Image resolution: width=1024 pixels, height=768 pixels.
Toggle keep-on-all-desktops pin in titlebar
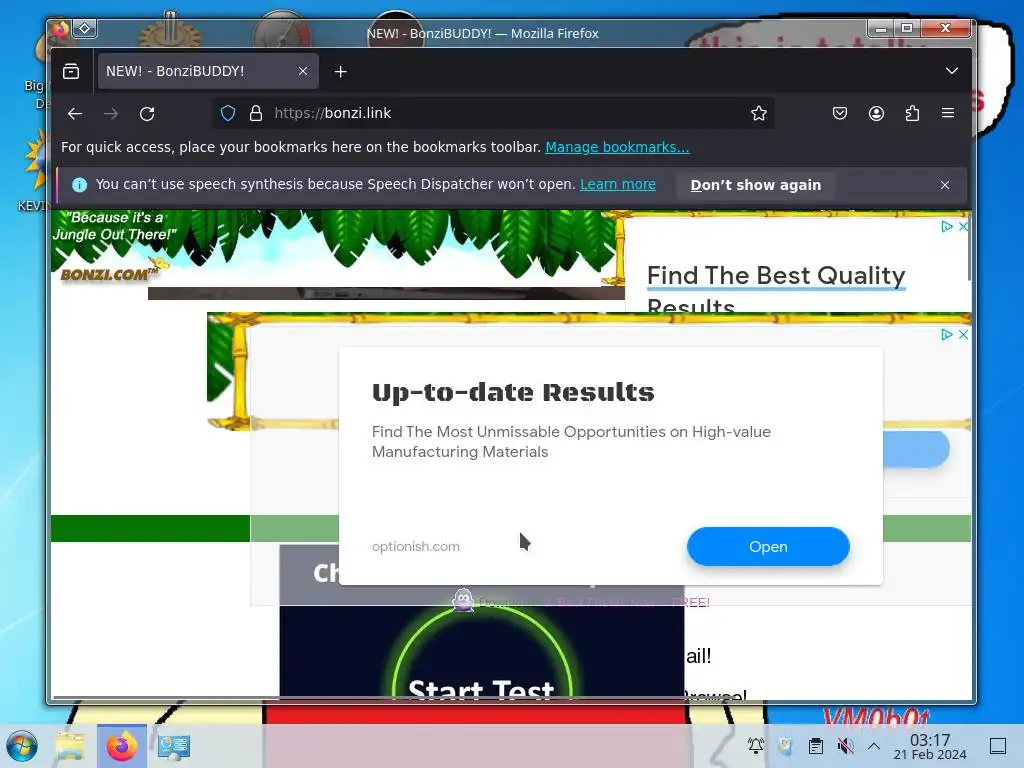[x=85, y=28]
